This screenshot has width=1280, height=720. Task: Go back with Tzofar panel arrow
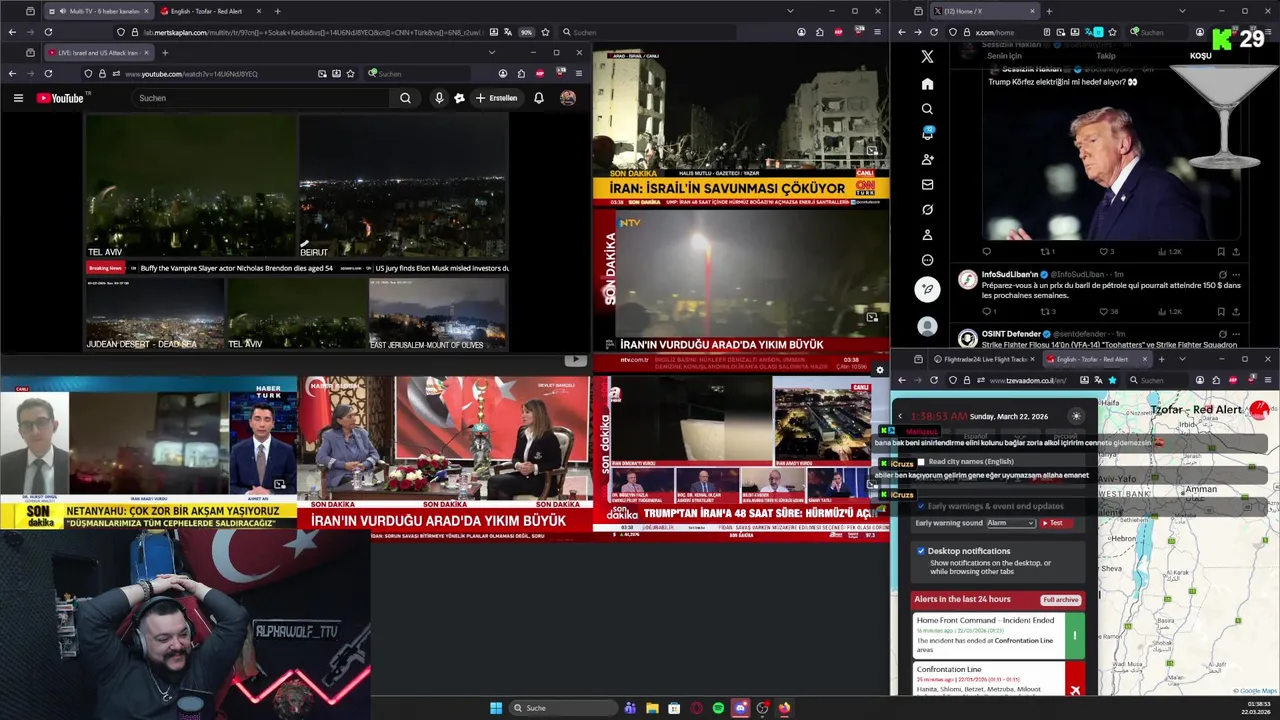899,416
